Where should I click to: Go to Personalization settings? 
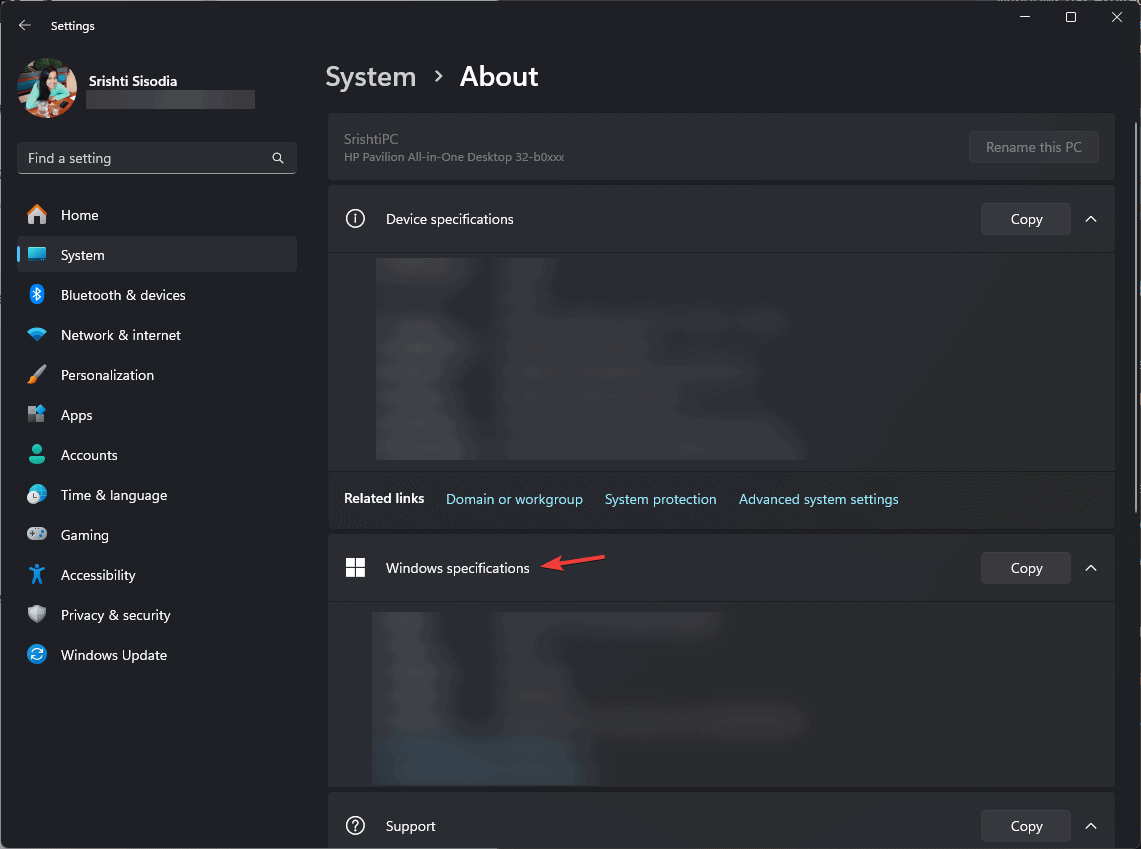click(156, 375)
